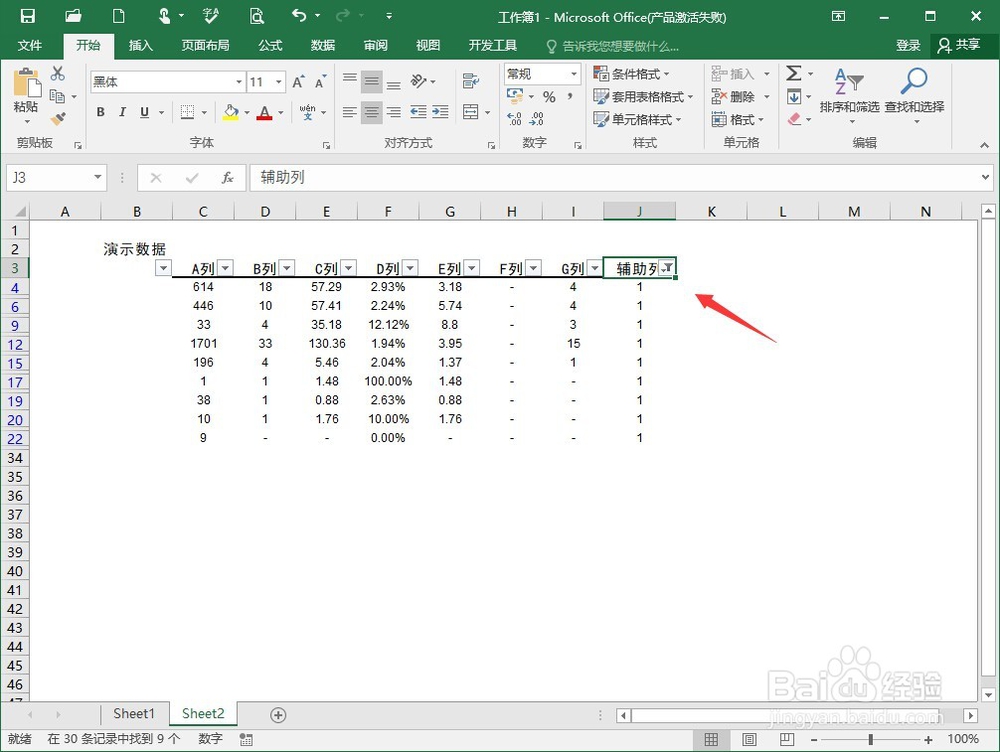Toggle italic formatting with the I button
Viewport: 1000px width, 752px height.
[121, 112]
